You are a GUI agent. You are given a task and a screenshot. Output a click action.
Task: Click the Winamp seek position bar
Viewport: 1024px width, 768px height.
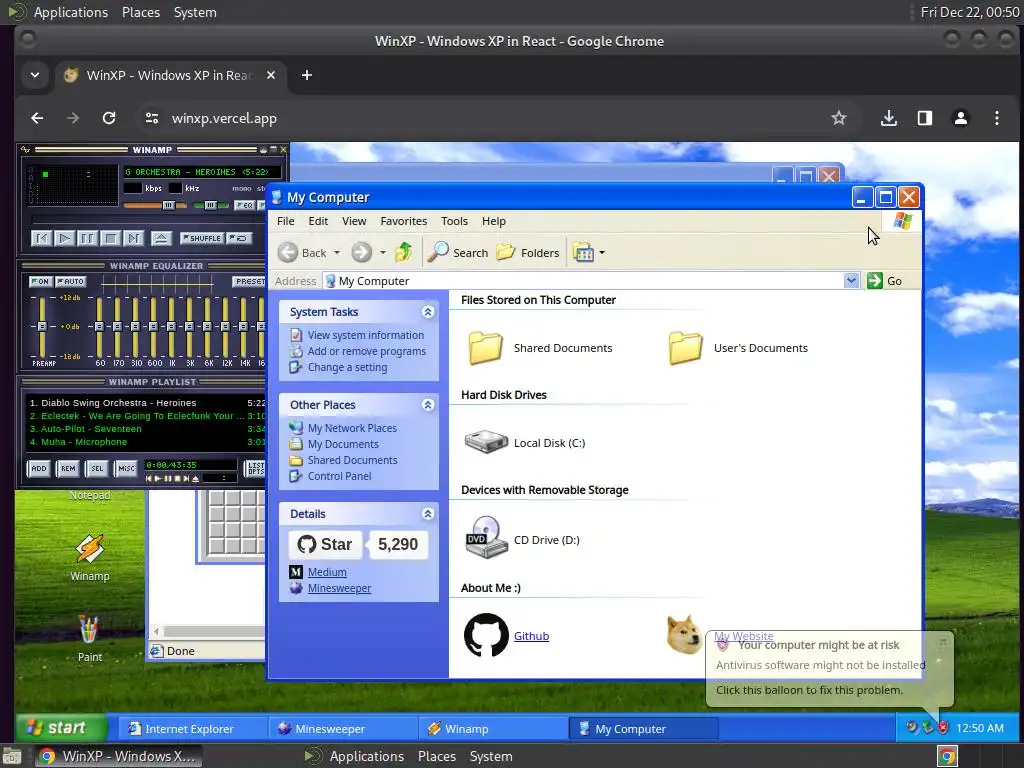pos(148,219)
